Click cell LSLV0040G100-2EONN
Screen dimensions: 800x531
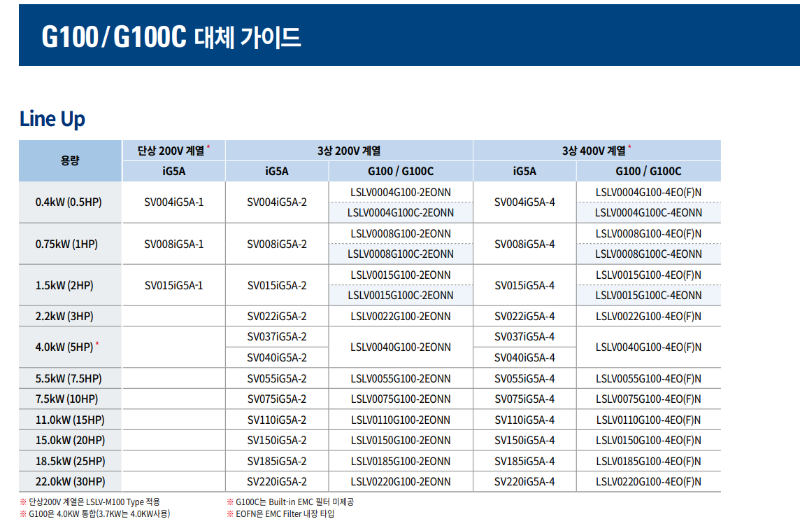pos(401,347)
